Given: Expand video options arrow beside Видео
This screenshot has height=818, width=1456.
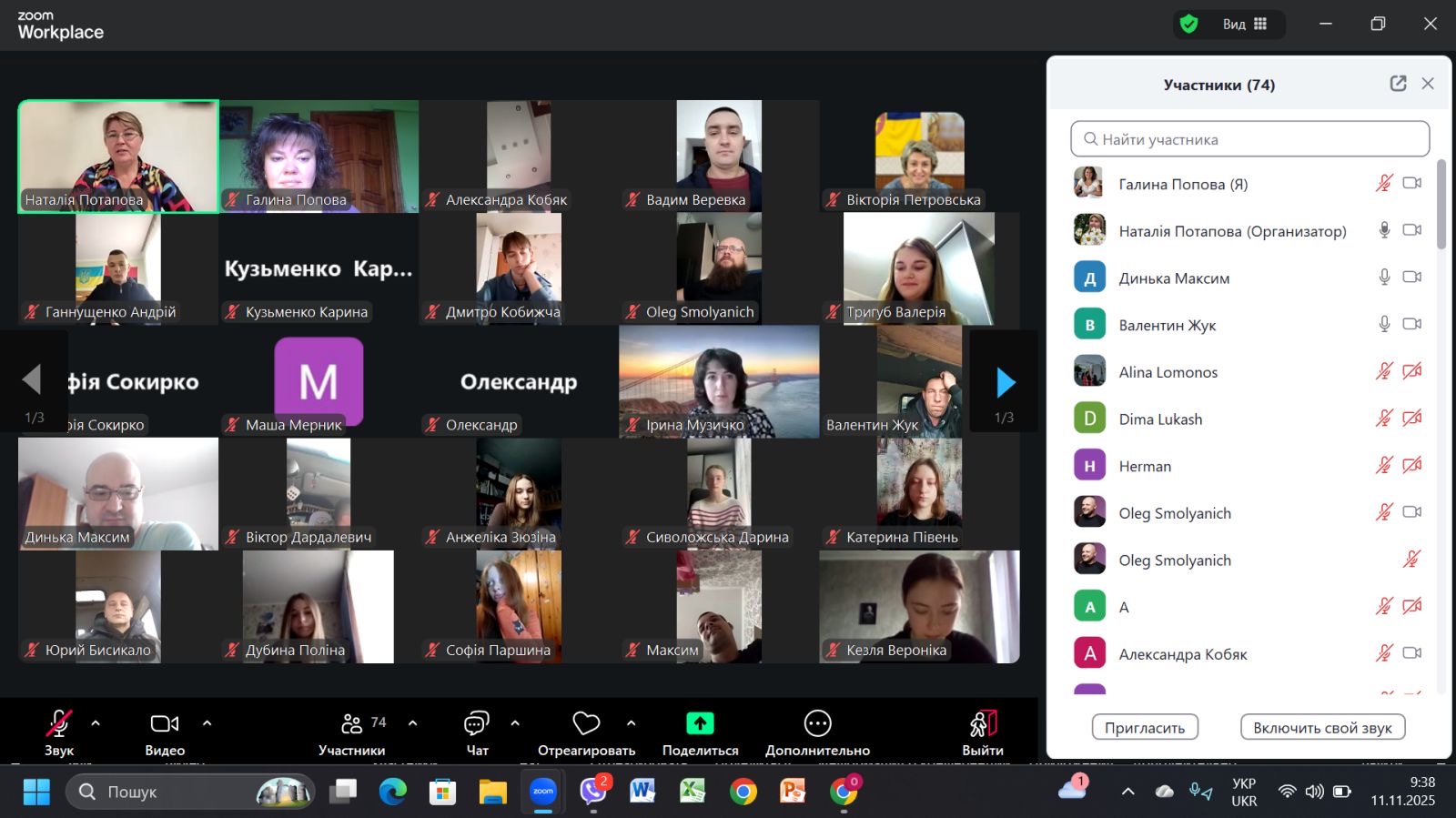Looking at the screenshot, I should coord(207,723).
